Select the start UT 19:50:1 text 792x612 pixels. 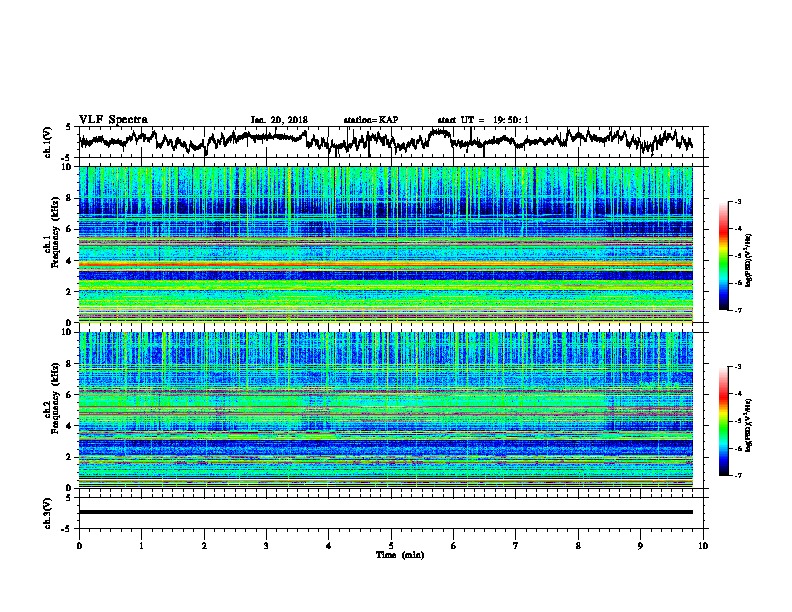[483, 120]
